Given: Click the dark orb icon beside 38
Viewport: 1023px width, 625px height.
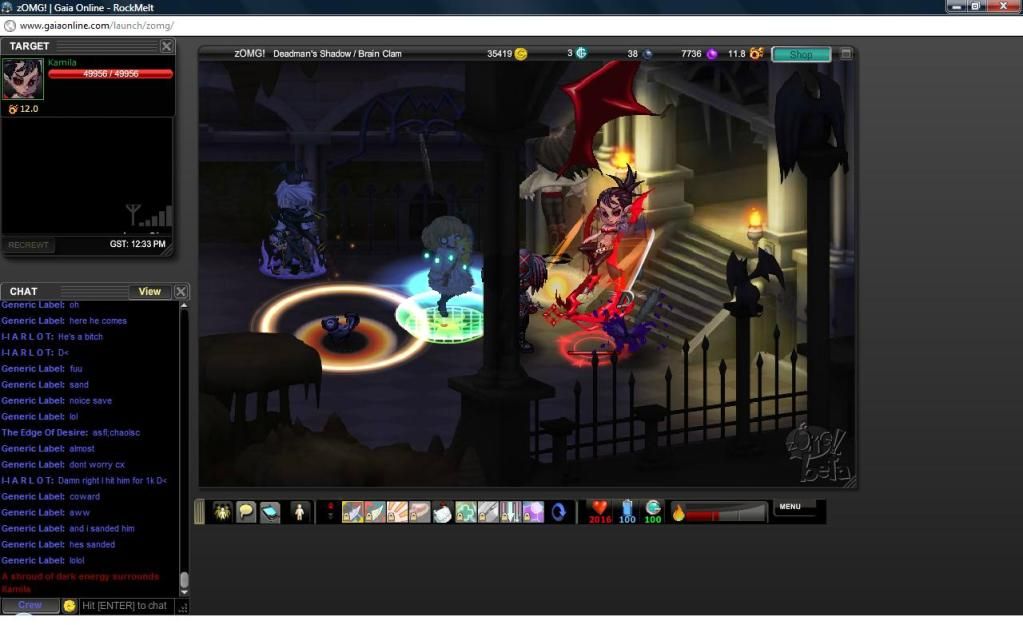Looking at the screenshot, I should [647, 54].
